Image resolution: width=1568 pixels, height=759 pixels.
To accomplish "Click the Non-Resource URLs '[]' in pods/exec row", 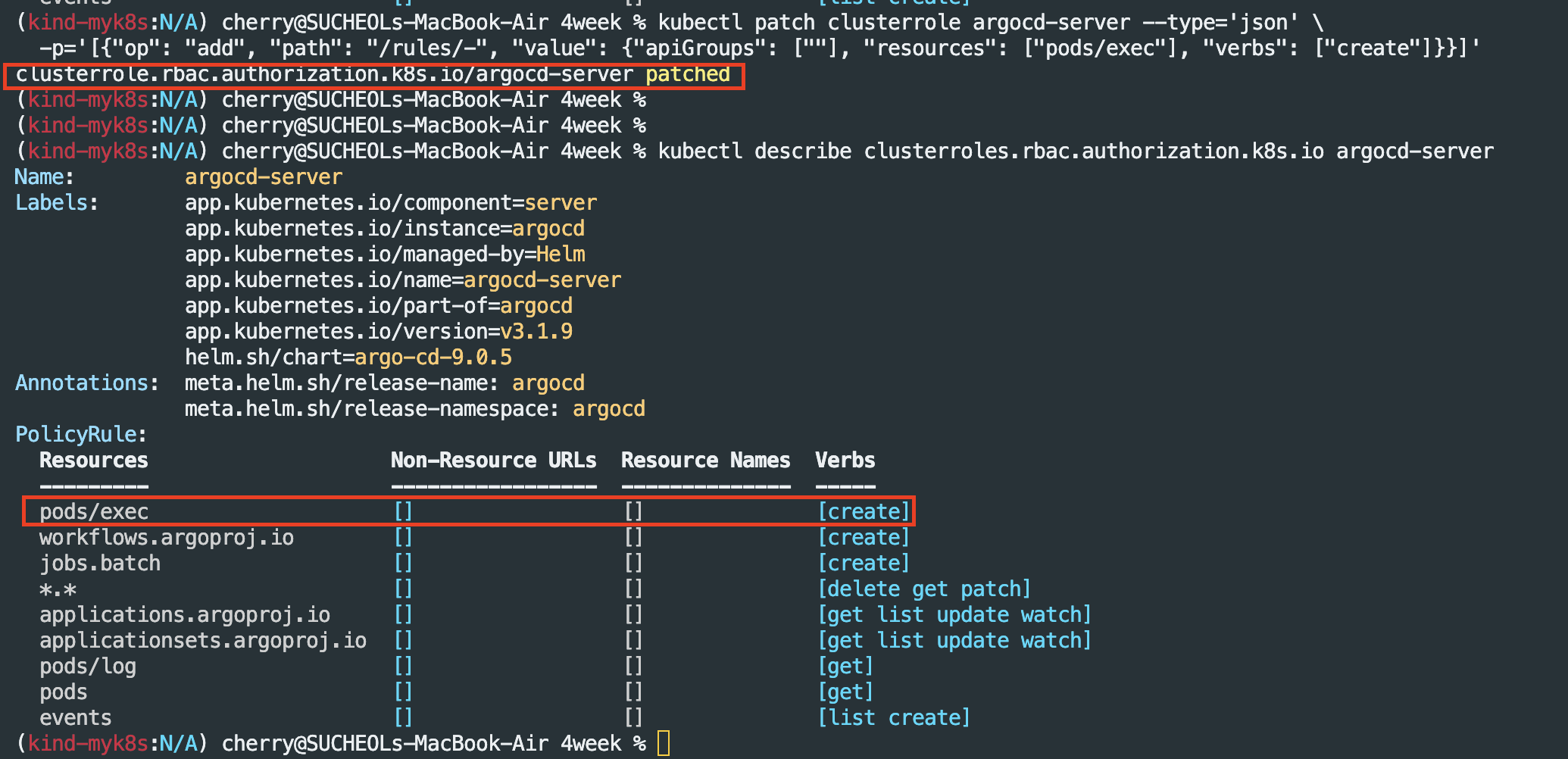I will [403, 512].
